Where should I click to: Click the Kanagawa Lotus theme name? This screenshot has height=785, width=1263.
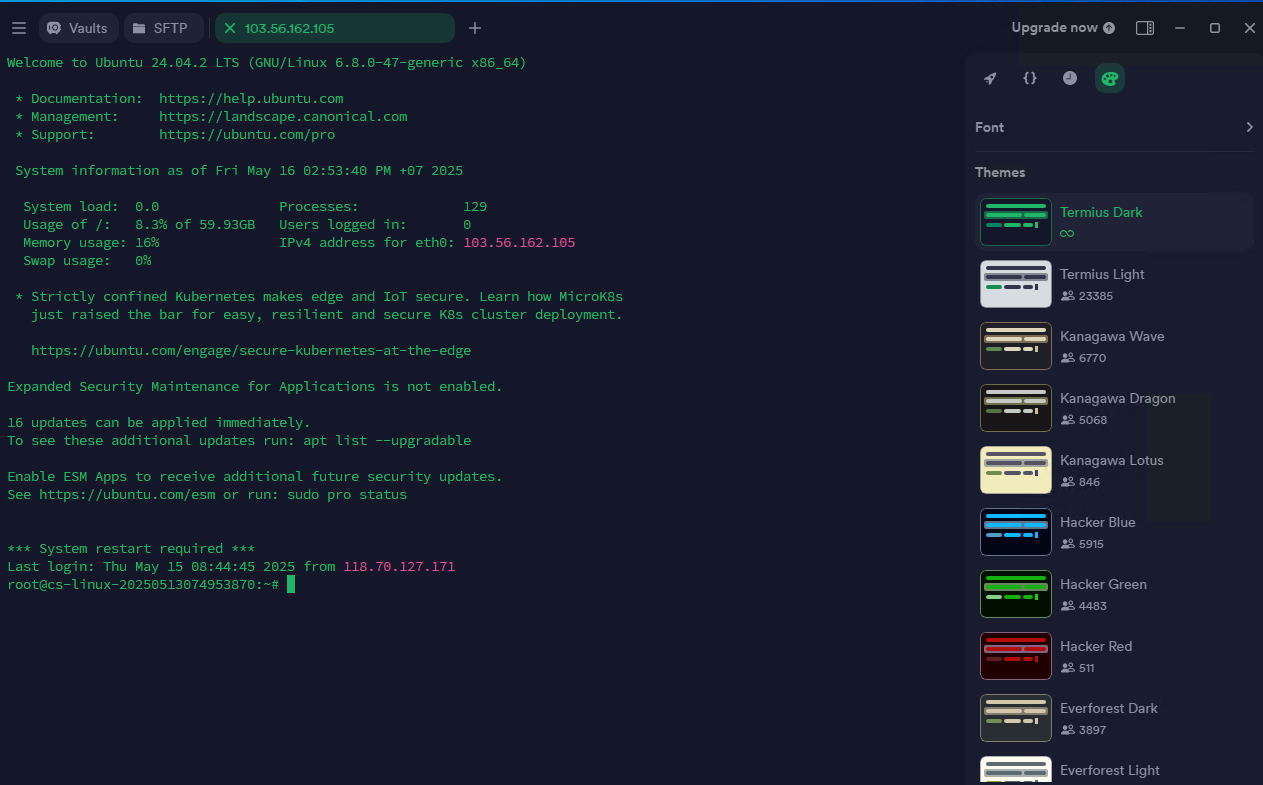coord(1112,460)
